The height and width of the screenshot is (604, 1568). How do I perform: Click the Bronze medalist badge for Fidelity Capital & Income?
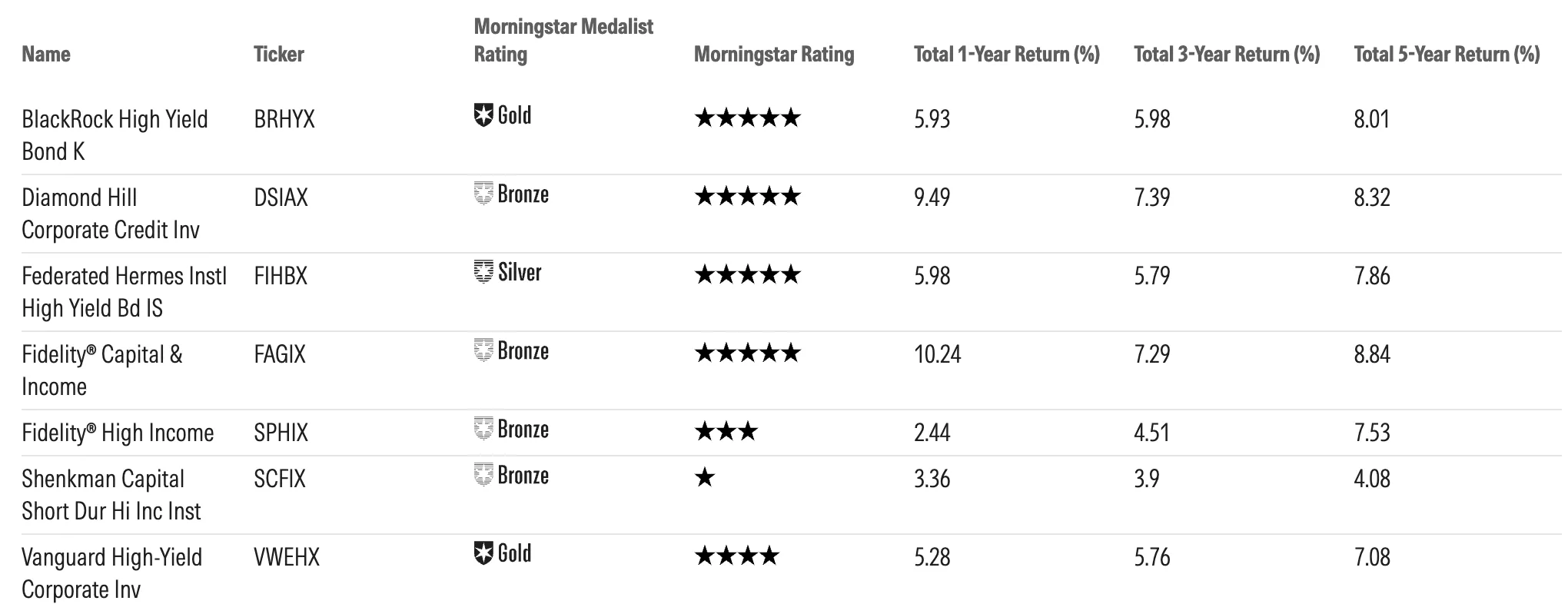tap(511, 351)
